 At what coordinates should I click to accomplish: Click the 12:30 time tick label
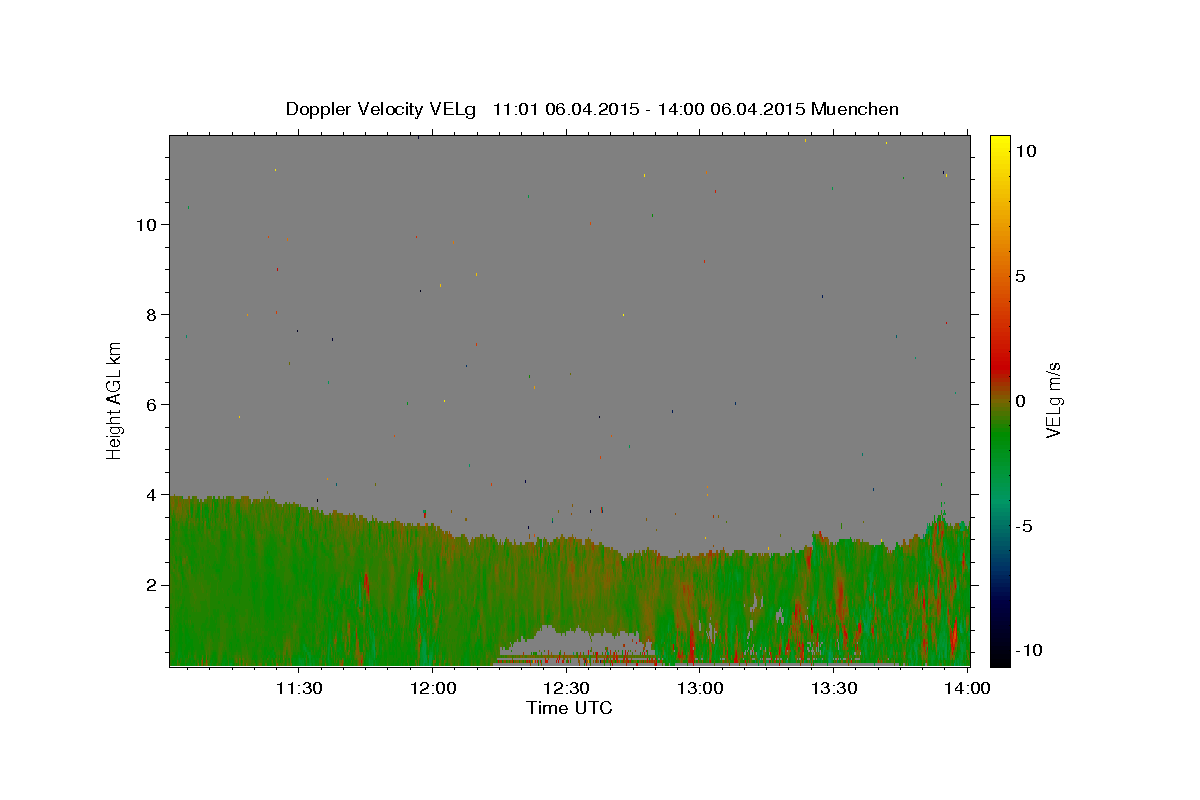pos(566,688)
